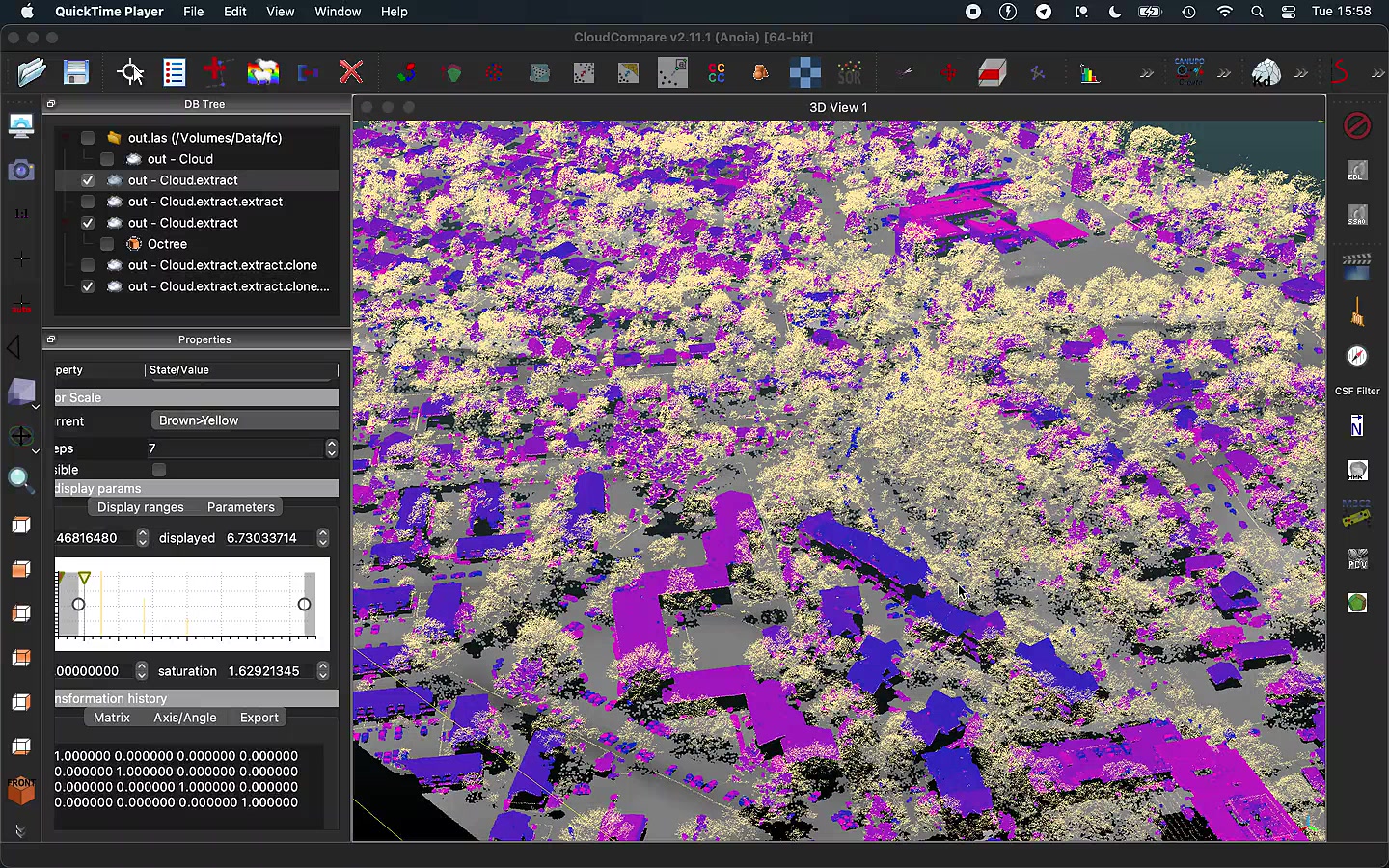Expand hidden toolbar items beside CANUPO

pos(1224,73)
